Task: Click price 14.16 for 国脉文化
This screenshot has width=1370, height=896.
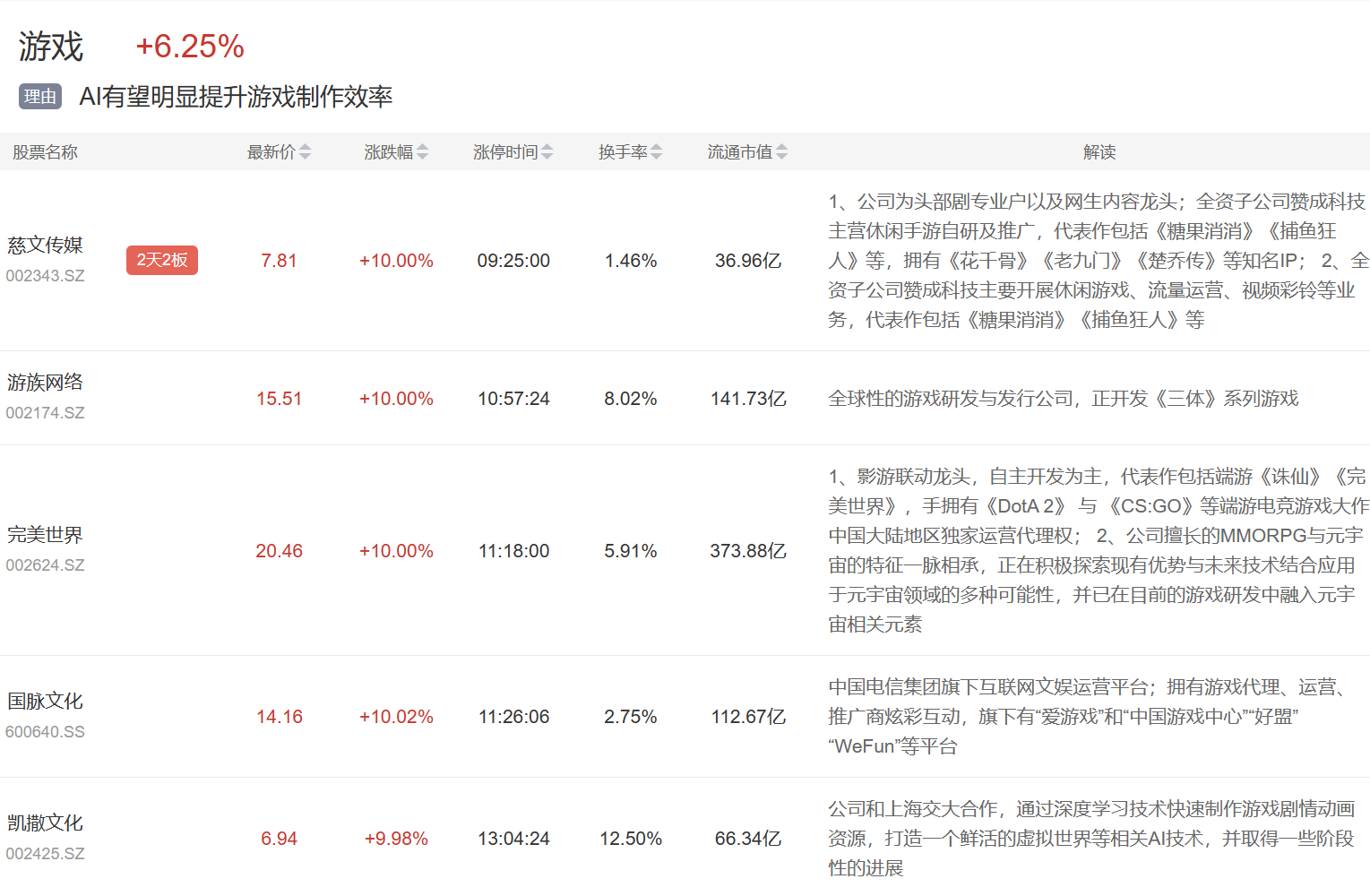Action: pyautogui.click(x=279, y=717)
